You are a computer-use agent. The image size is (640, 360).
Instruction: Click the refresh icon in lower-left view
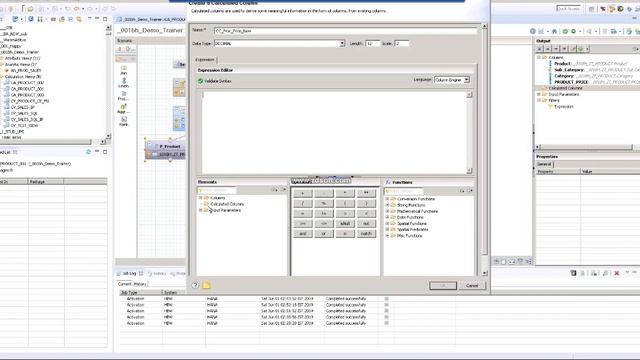point(88,152)
